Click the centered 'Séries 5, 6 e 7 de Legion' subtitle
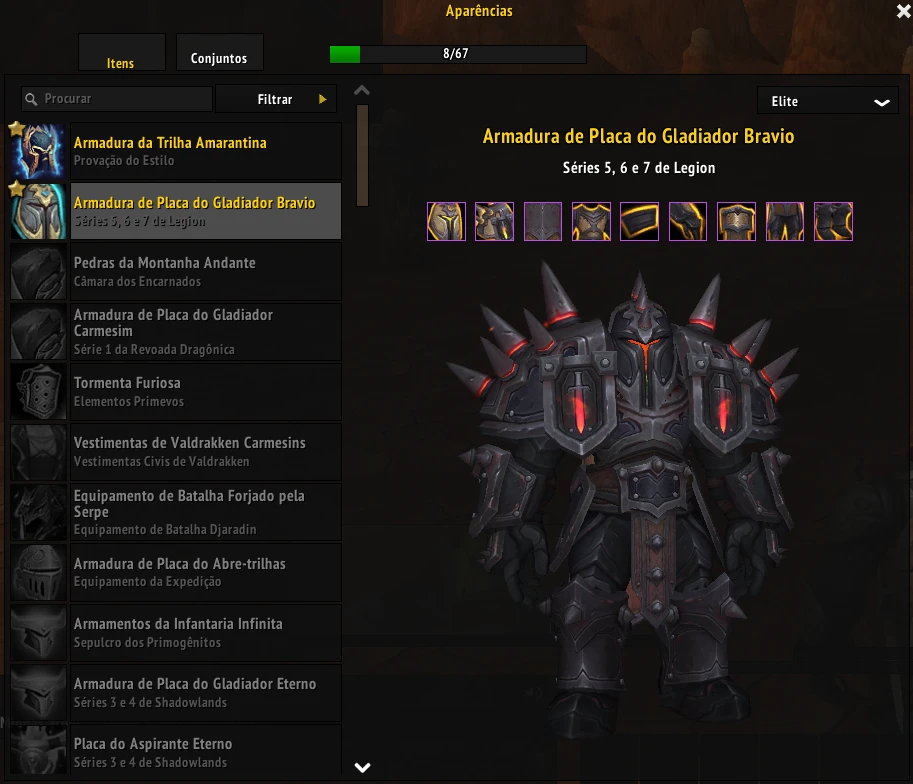This screenshot has width=913, height=784. tap(639, 168)
